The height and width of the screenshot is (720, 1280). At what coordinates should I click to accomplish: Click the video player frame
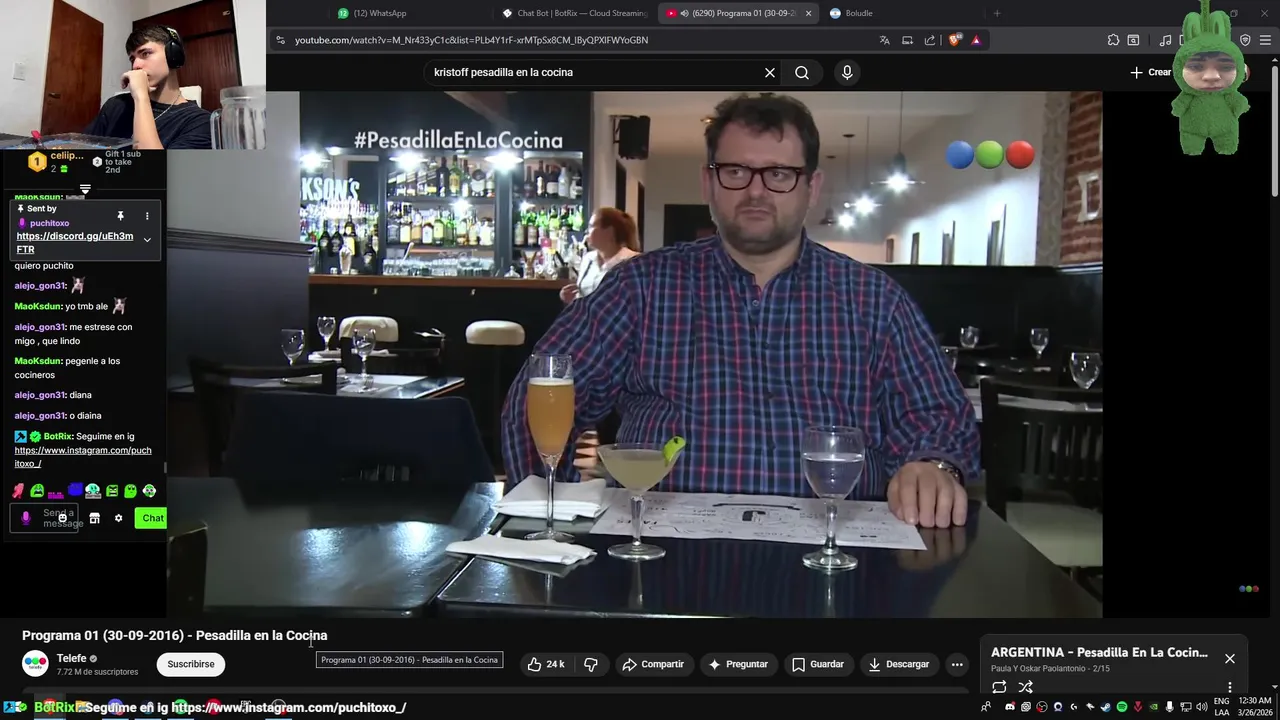[634, 354]
